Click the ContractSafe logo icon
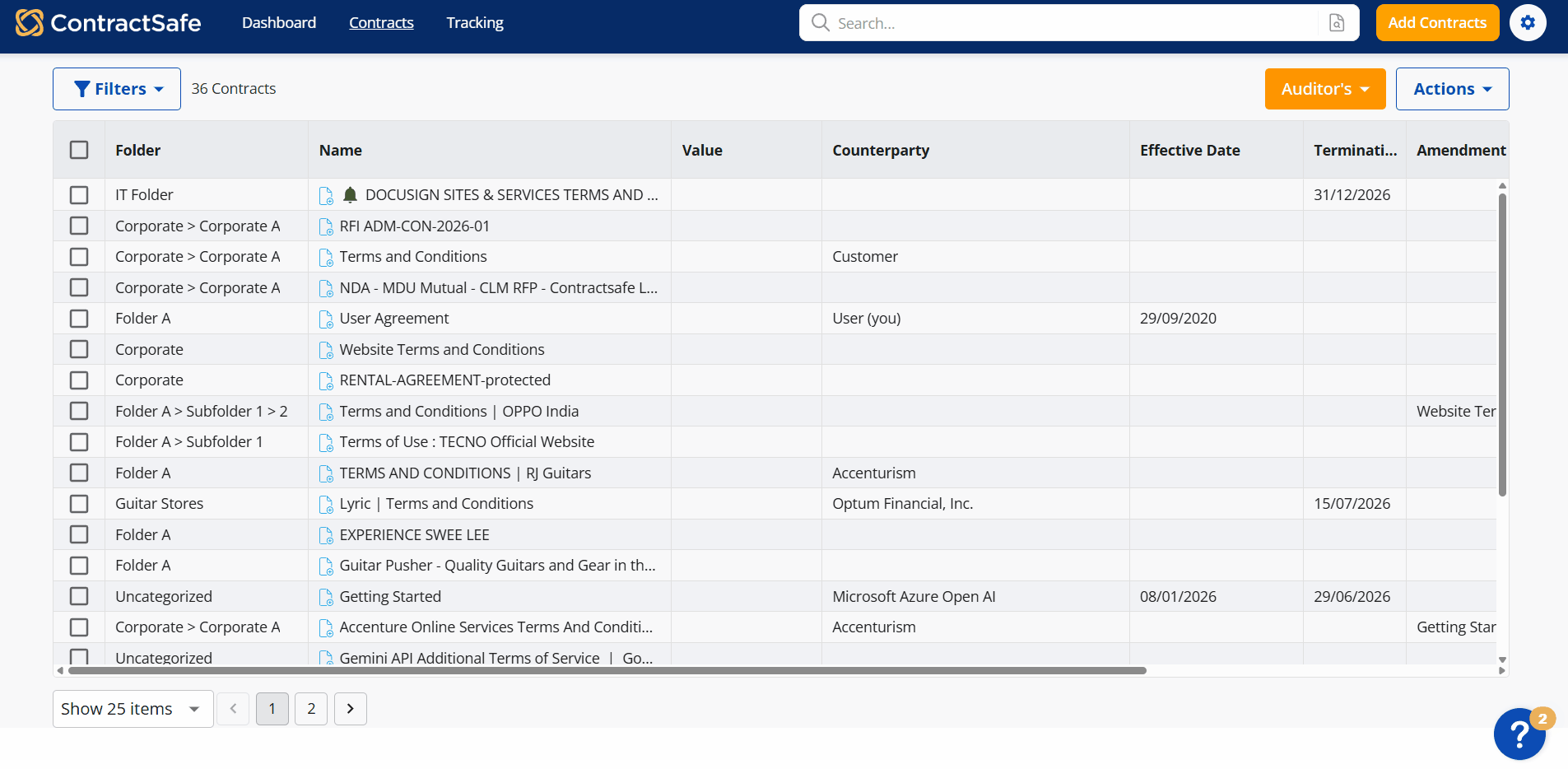1568x769 pixels. (30, 22)
